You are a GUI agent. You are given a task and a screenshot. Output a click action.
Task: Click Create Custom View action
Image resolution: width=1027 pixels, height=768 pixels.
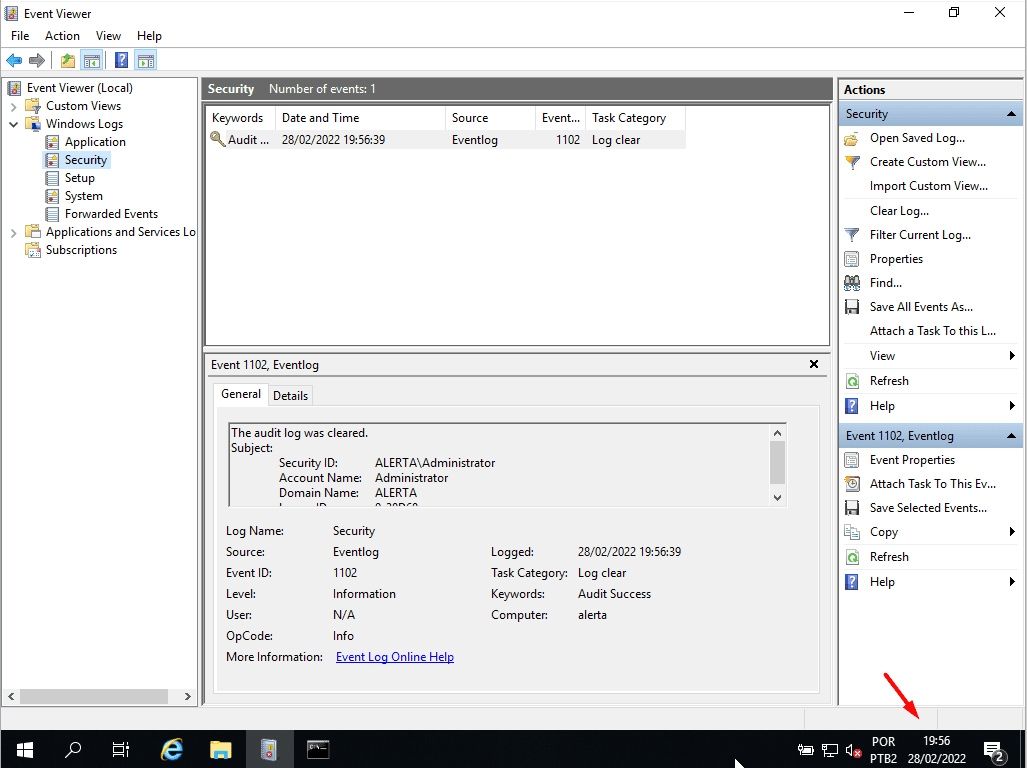tap(927, 162)
